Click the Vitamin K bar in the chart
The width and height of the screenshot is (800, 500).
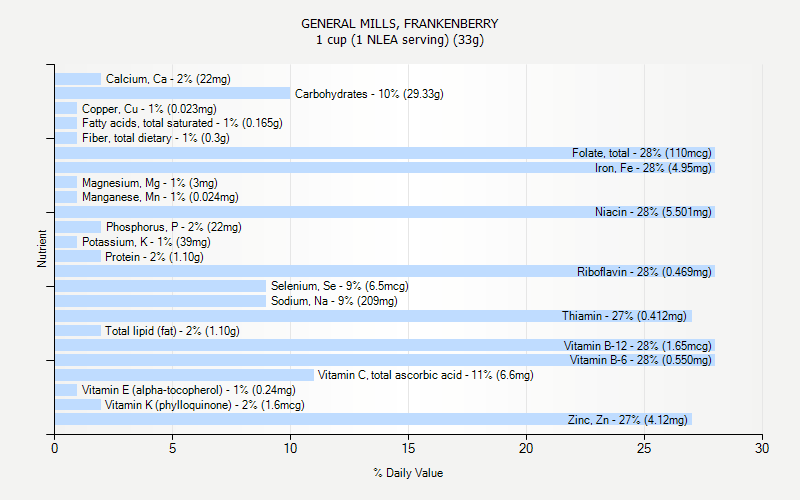coord(78,405)
